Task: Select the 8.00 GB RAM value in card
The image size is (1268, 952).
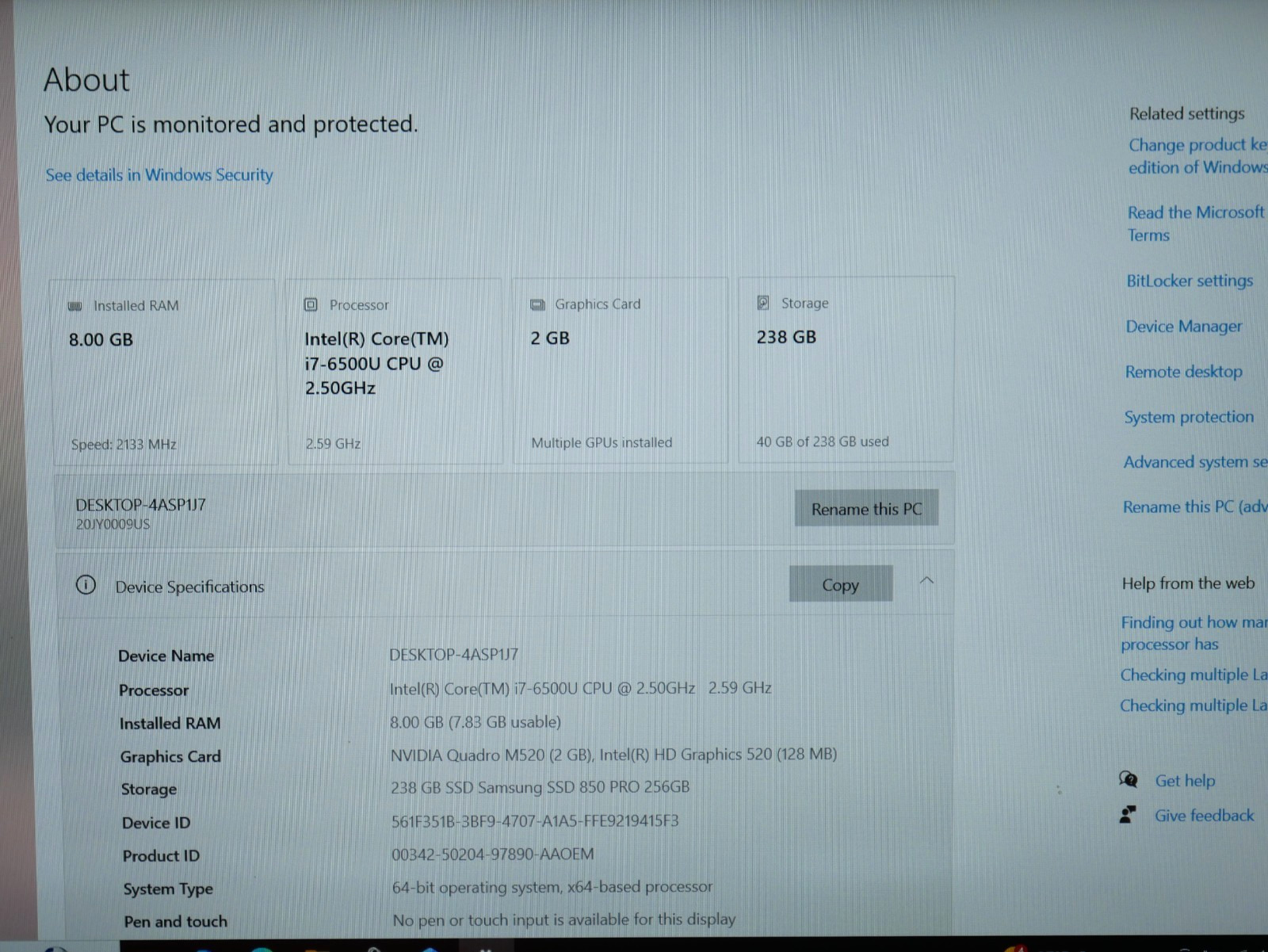Action: pyautogui.click(x=101, y=339)
